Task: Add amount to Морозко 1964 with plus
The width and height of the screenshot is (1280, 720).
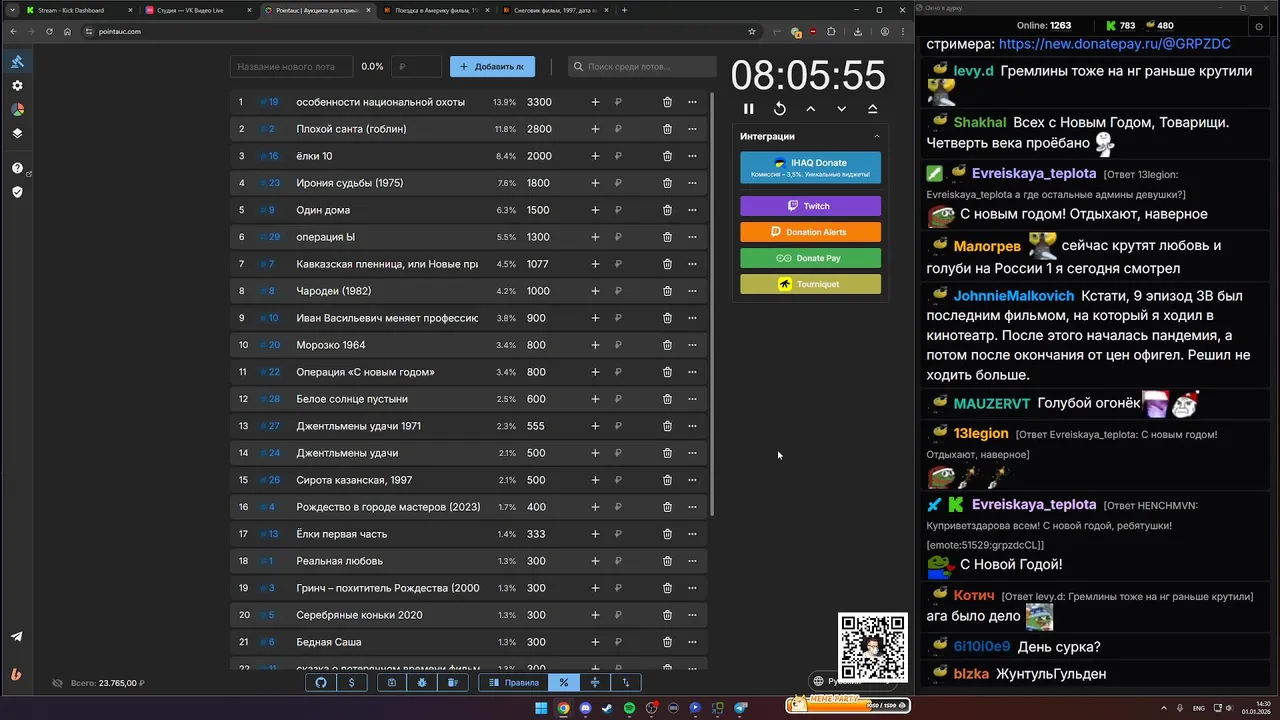Action: pos(595,345)
